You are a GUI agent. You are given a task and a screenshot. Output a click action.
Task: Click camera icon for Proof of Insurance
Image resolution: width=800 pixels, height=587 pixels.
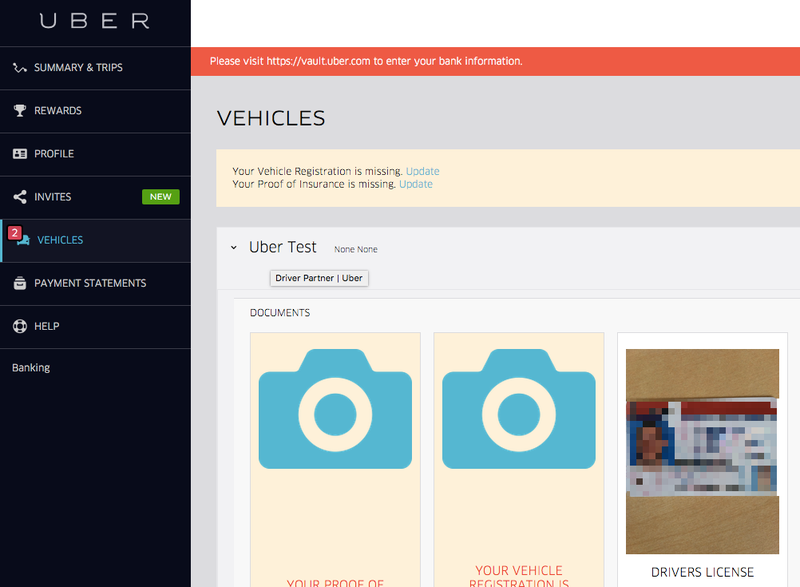[x=335, y=409]
